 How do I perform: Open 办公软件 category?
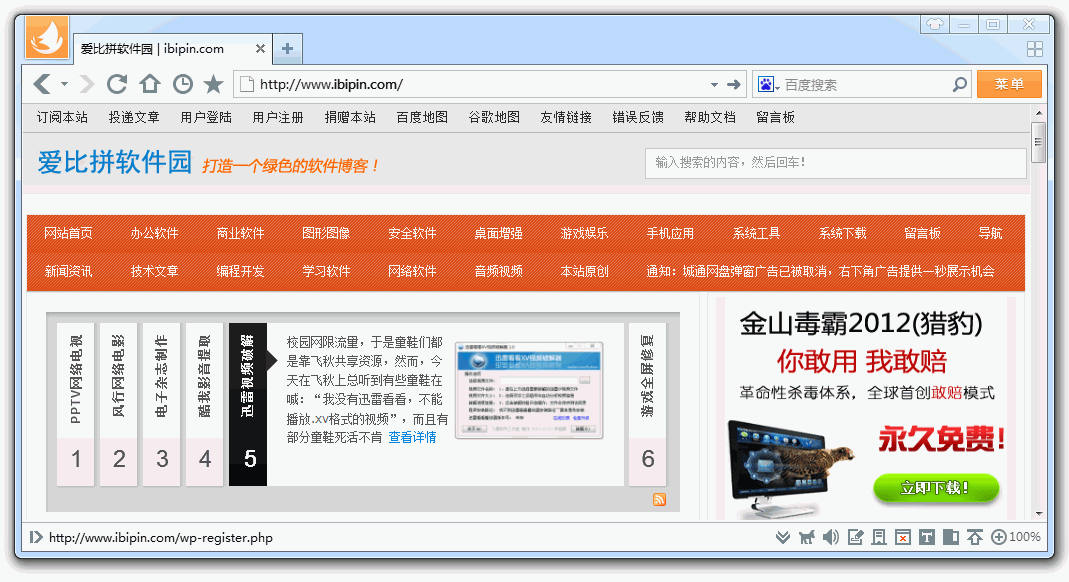coord(154,233)
